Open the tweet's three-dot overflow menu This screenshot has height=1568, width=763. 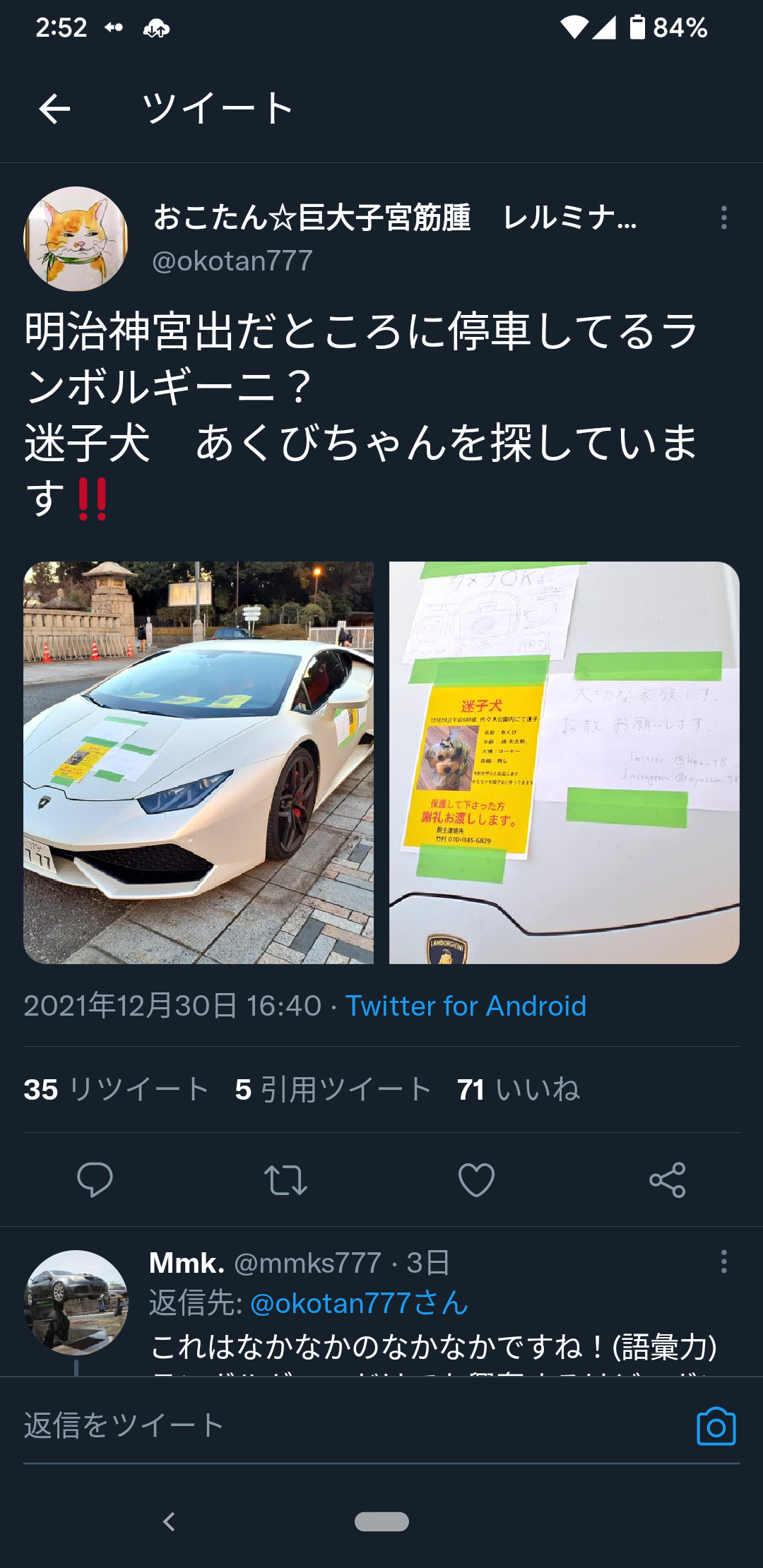pos(723,218)
